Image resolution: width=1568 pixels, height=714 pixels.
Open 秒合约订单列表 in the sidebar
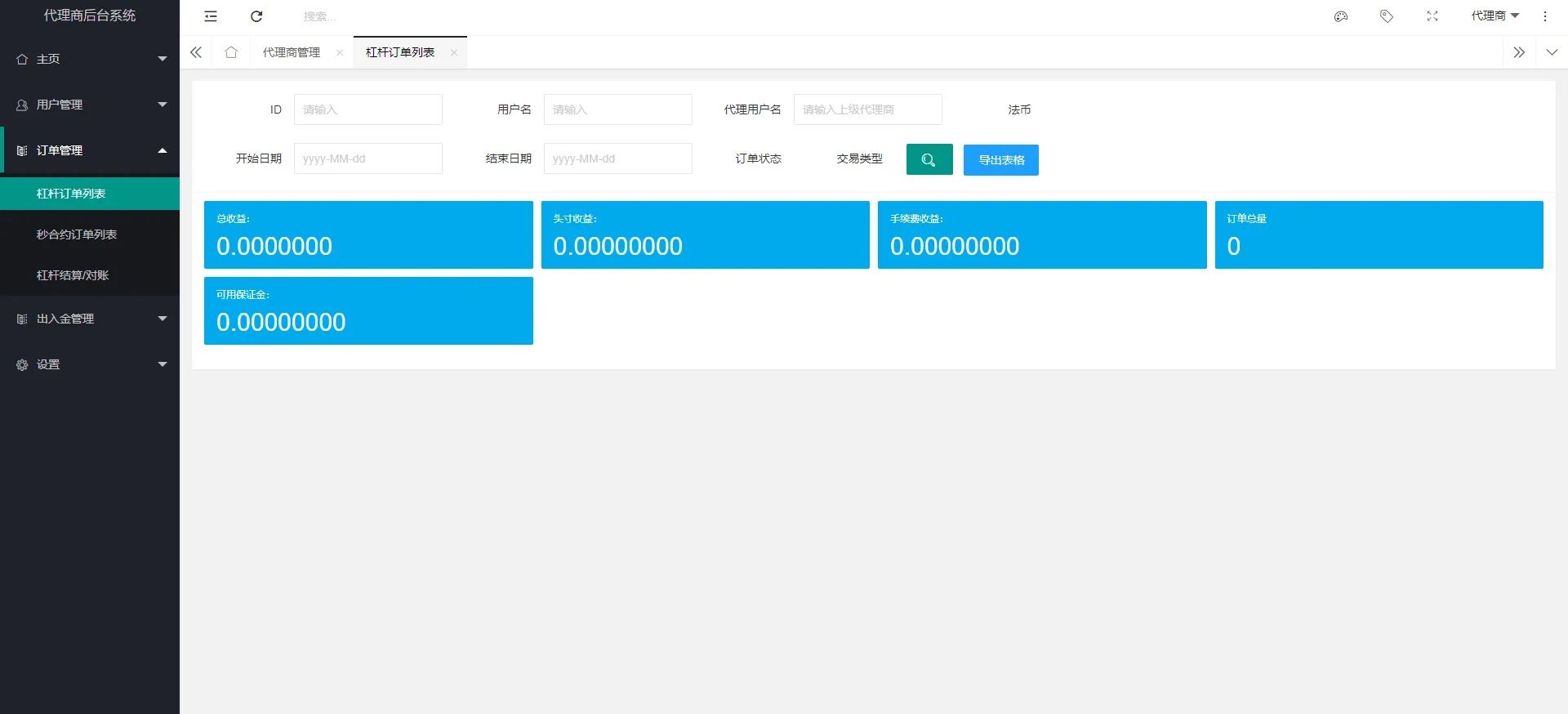[77, 234]
